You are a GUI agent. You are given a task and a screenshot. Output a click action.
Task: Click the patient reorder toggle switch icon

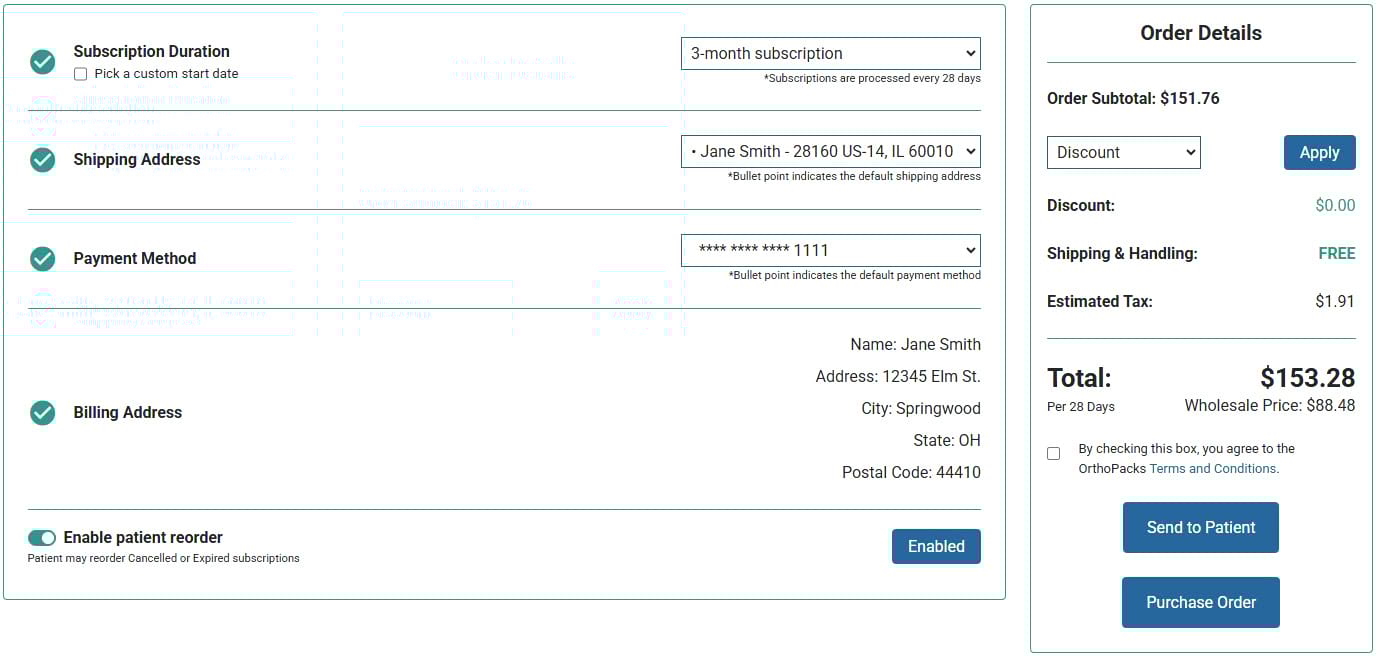42,537
